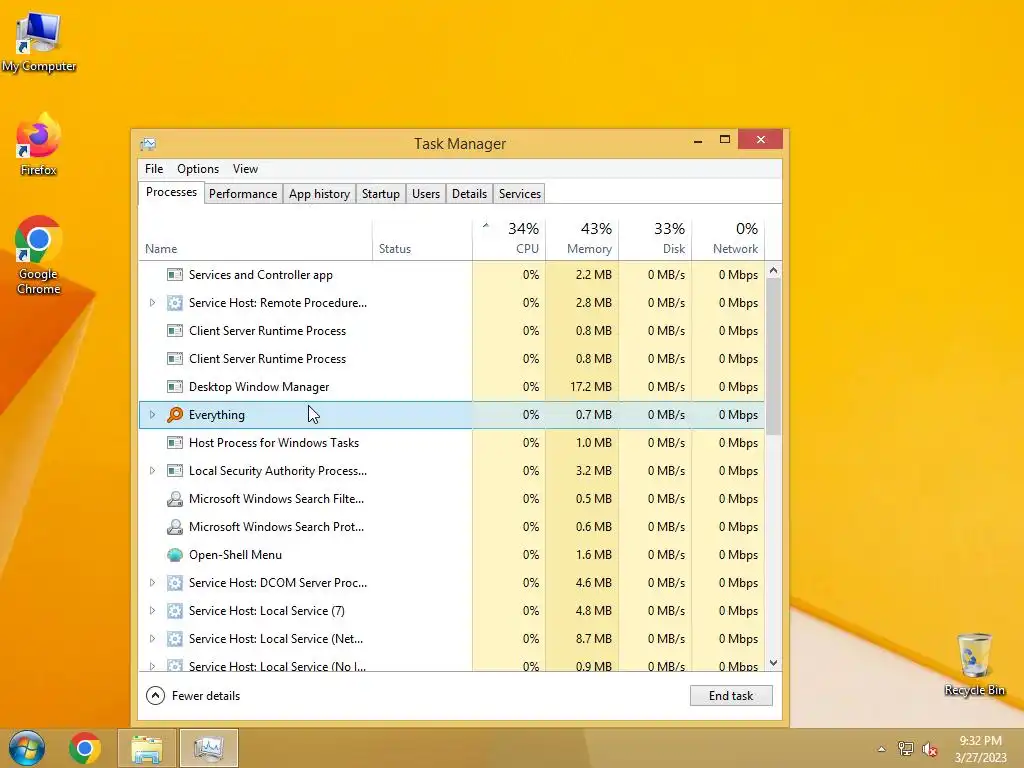Click the Microsoft Windows Search Protocol icon
This screenshot has width=1024, height=768.
174,527
